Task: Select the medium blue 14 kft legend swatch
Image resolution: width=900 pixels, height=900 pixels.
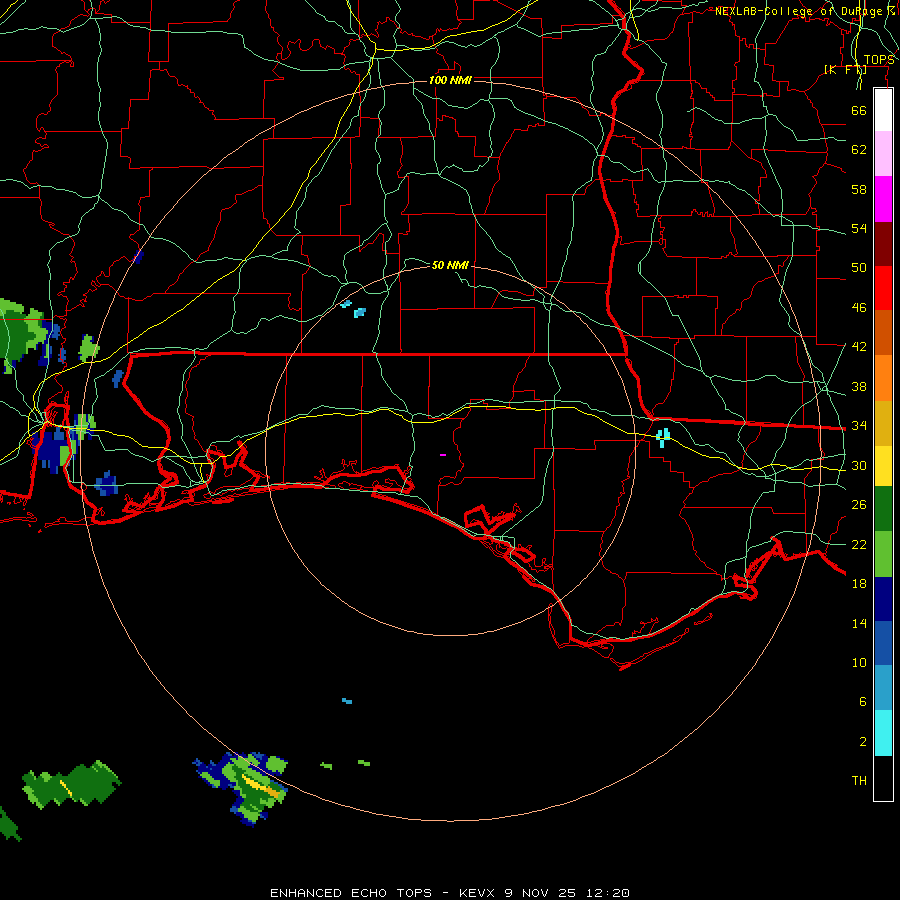Action: pos(883,643)
